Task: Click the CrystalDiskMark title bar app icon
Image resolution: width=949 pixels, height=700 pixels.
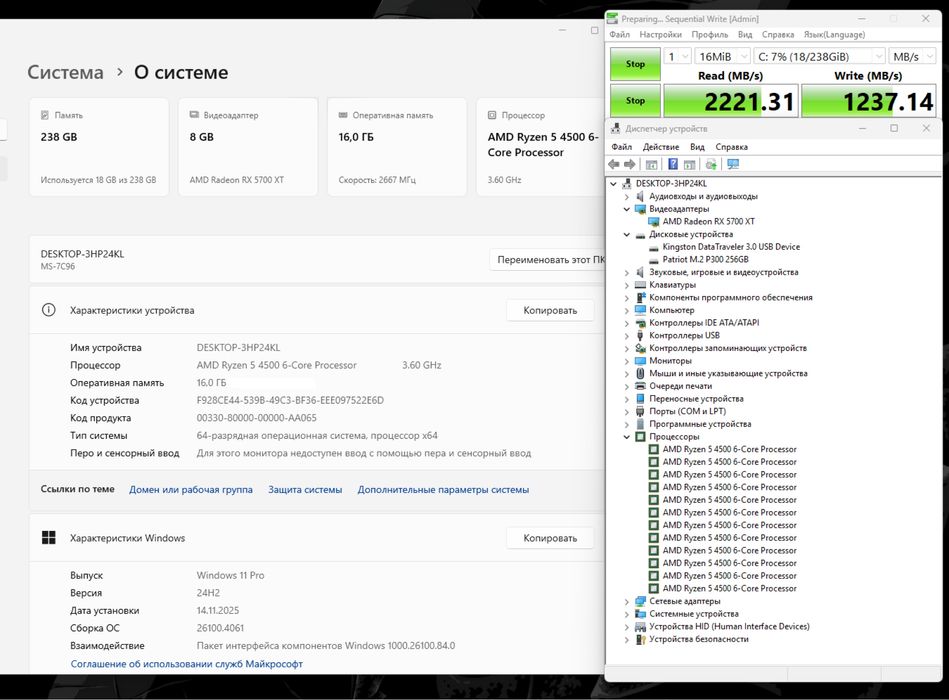Action: click(x=612, y=19)
